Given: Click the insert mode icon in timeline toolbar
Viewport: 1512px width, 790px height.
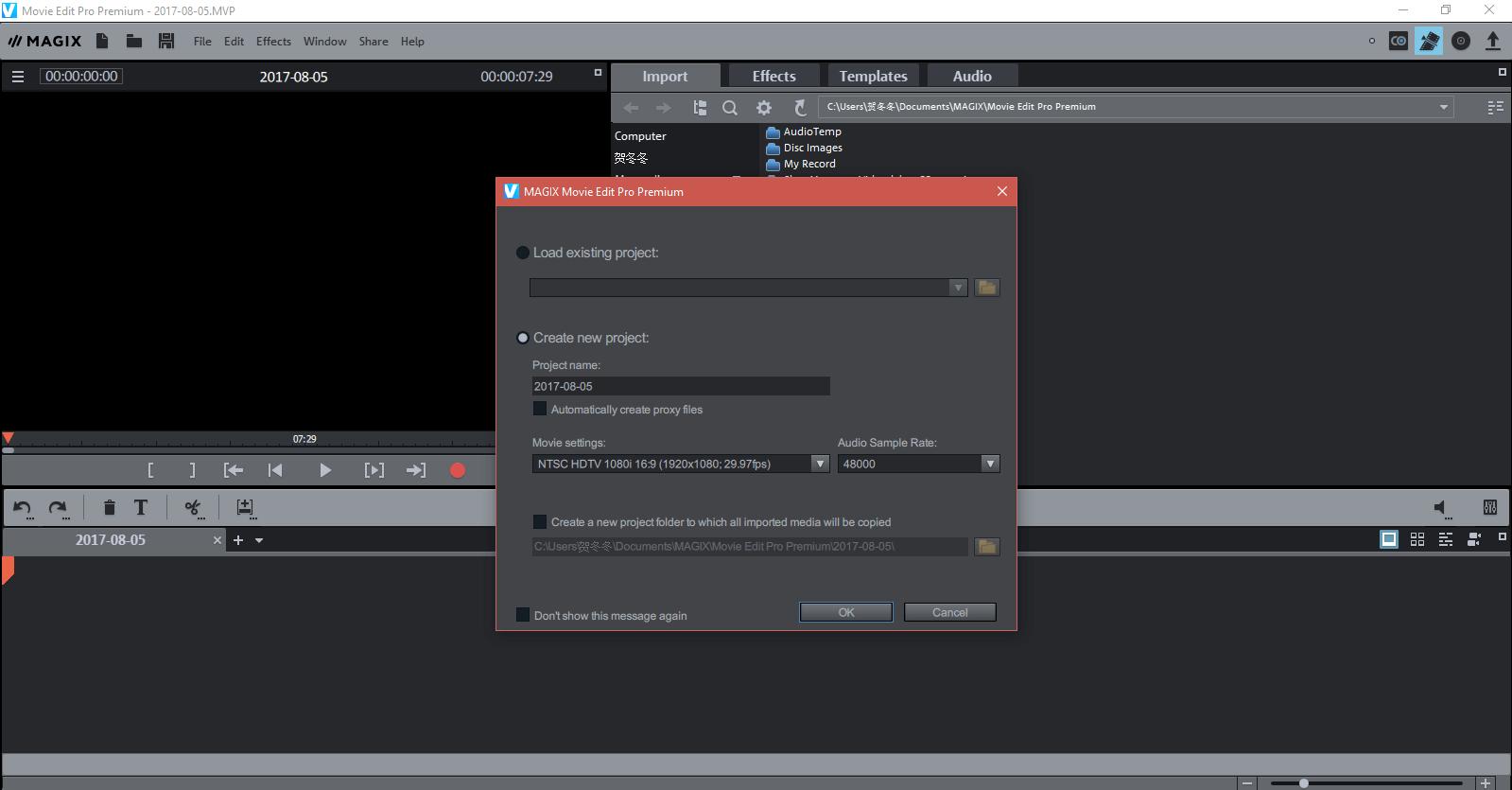Looking at the screenshot, I should coord(245,508).
